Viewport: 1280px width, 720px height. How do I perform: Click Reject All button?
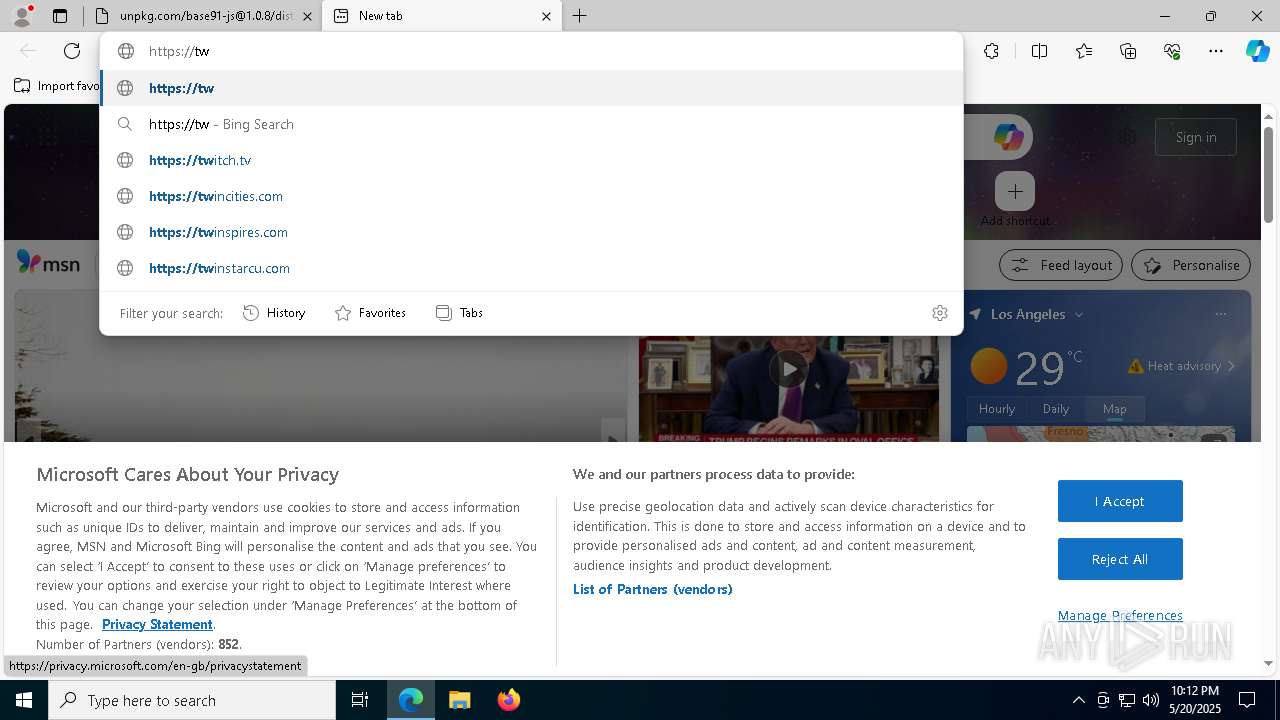coord(1120,559)
